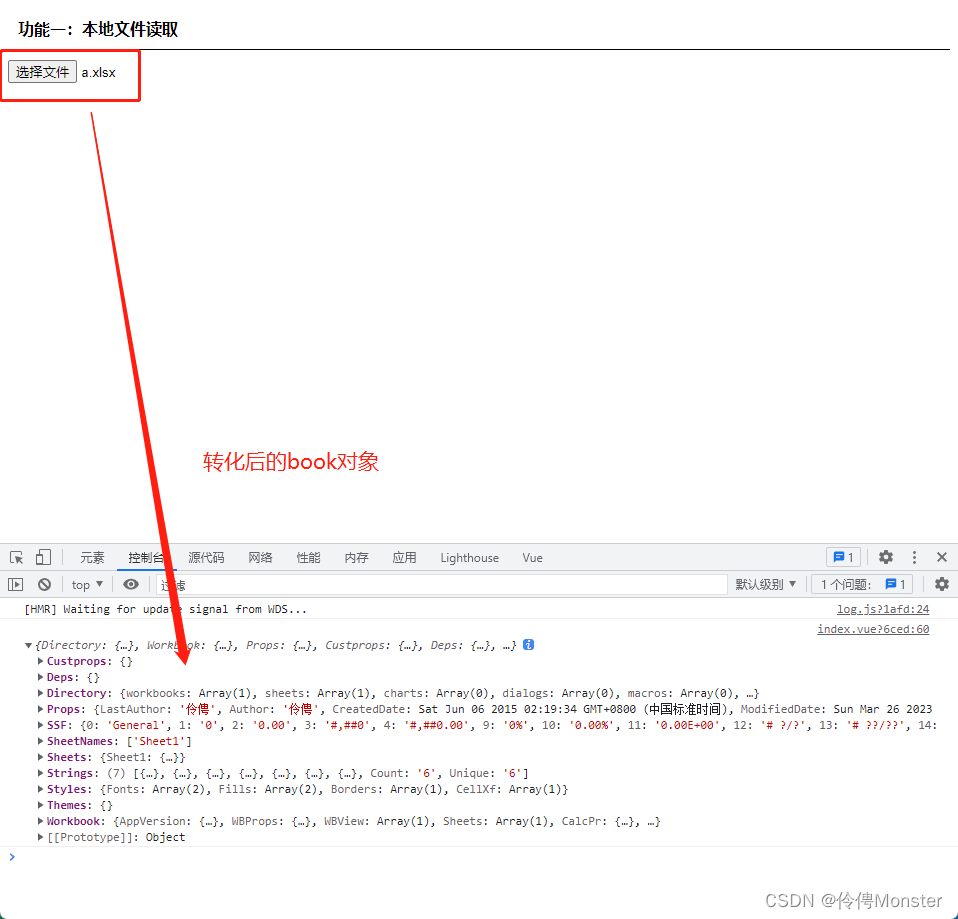This screenshot has width=958, height=919.
Task: Click the 选择文件 file chooser button
Action: [42, 72]
